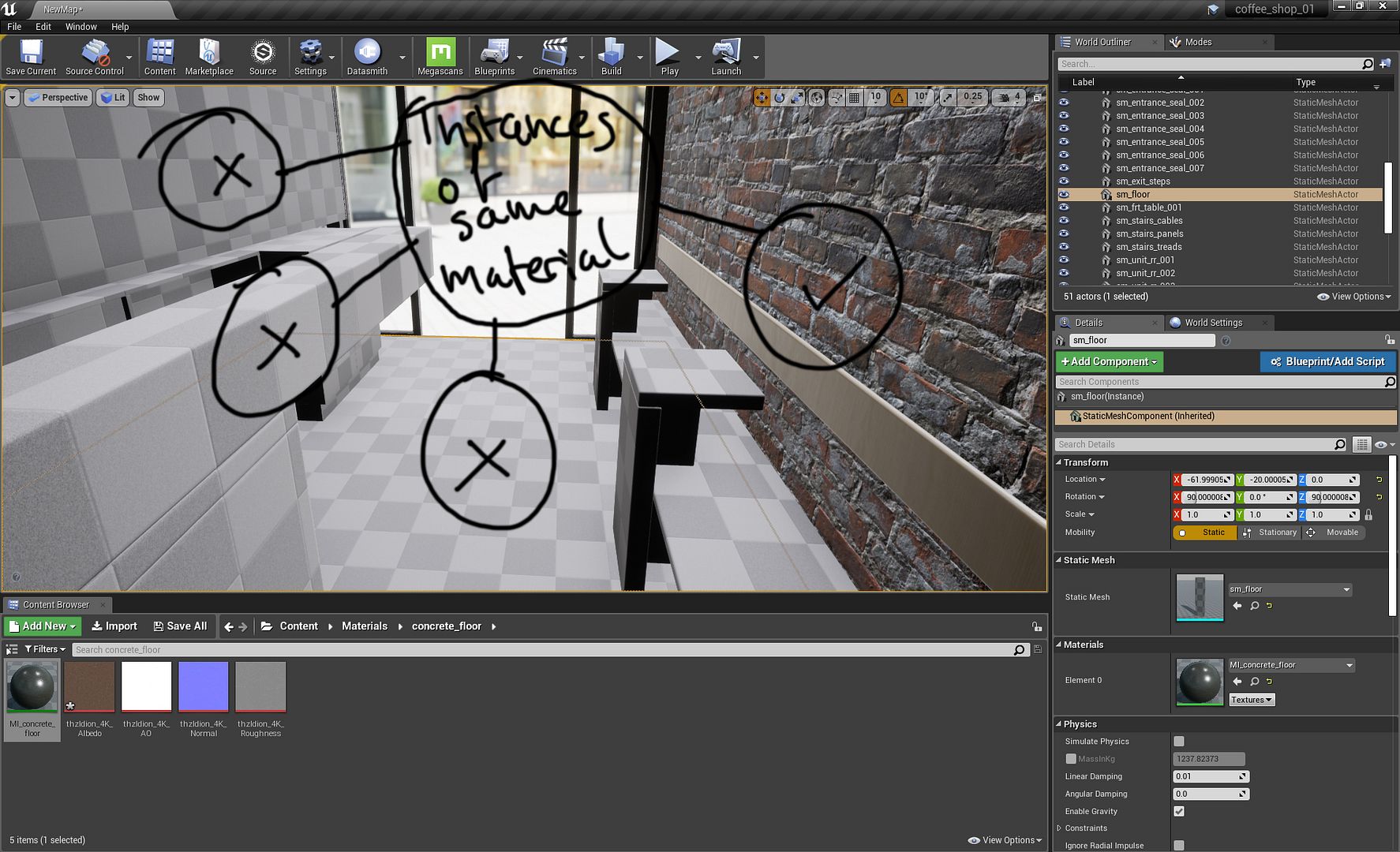This screenshot has height=852, width=1400.
Task: Click Save All in Content Browser
Action: (181, 626)
